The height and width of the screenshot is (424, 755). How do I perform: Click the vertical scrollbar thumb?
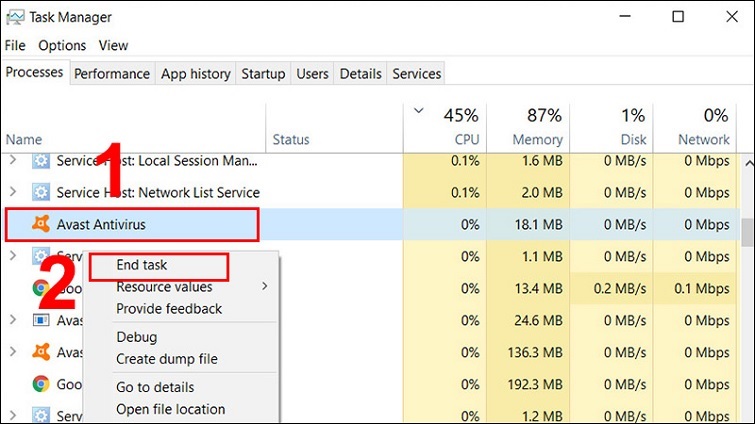tap(746, 231)
